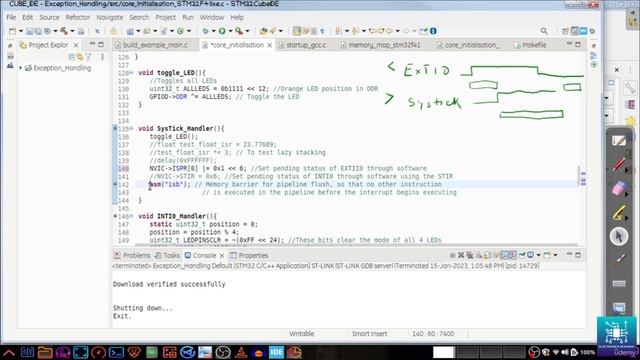The image size is (640, 360).
Task: Select the arrow pointer annotation tool
Action: click(619, 236)
